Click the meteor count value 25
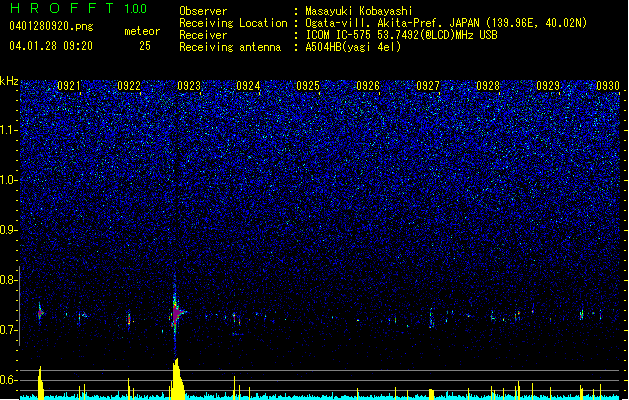 point(145,46)
